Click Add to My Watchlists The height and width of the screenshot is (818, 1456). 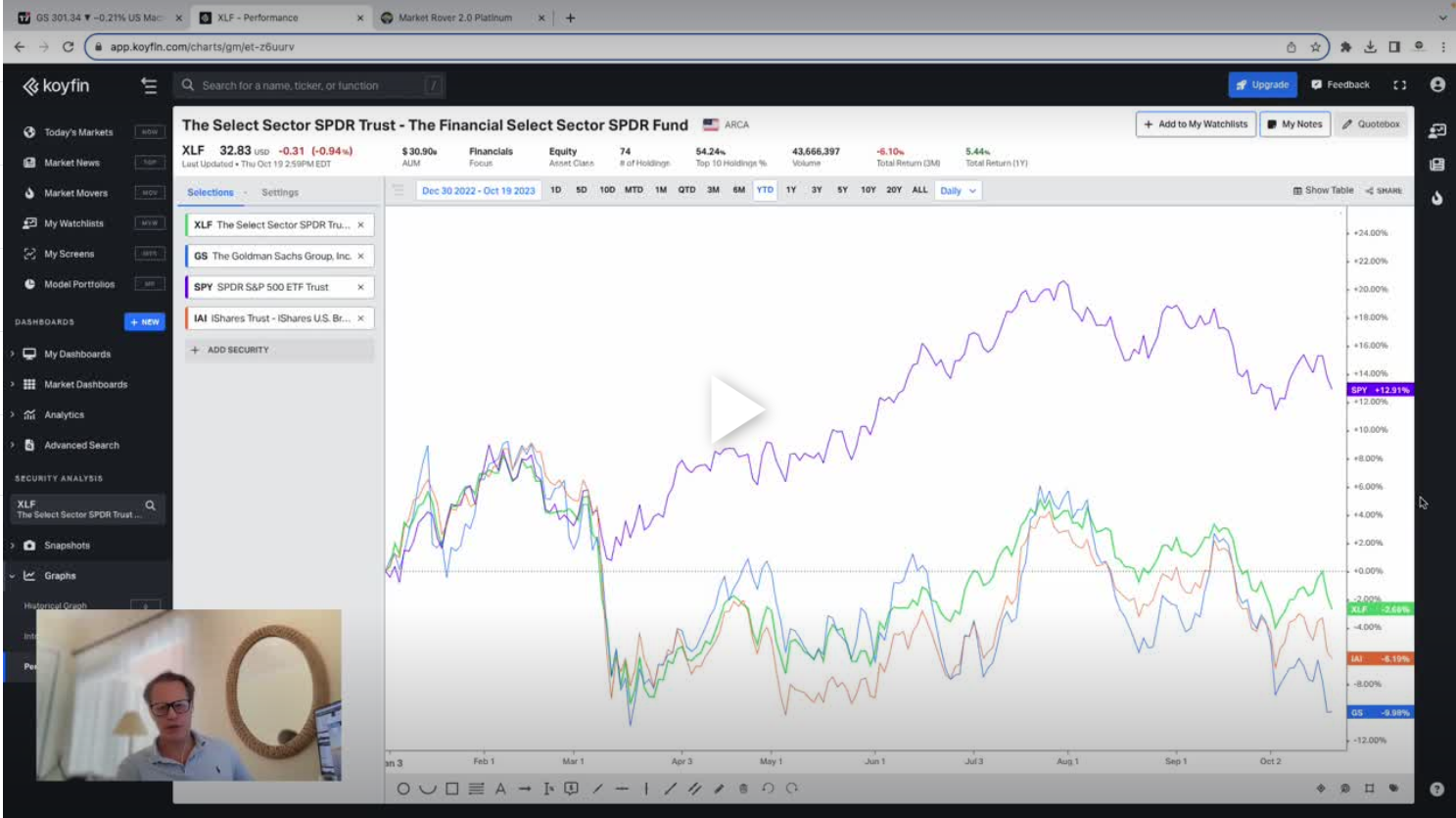(1195, 124)
